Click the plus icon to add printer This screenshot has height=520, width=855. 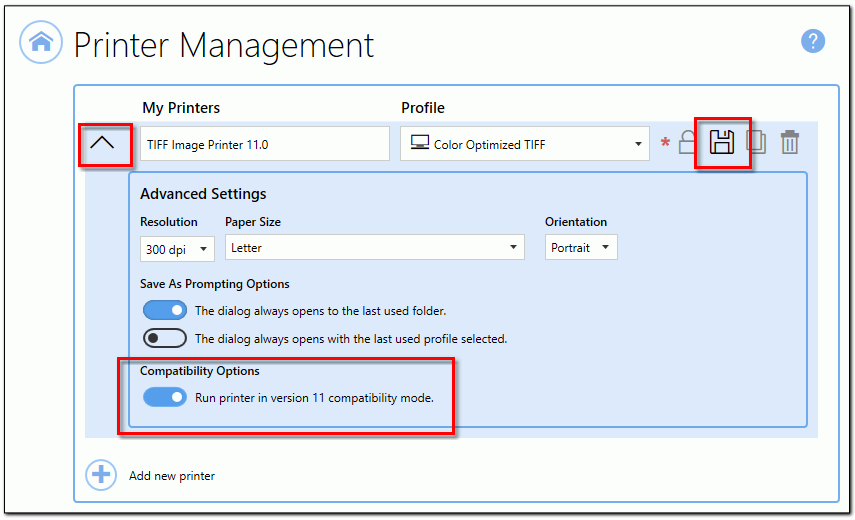101,475
